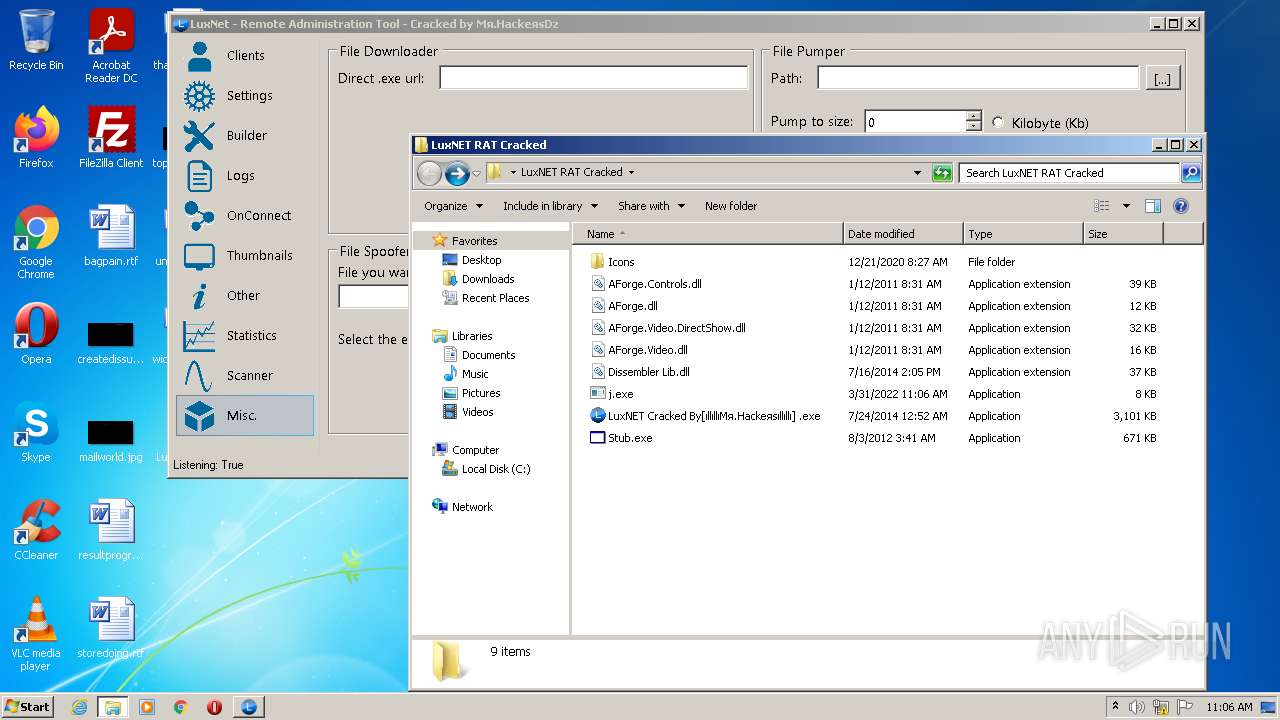Click the Forward arrow in Explorer
Screen dimensions: 1280x720
pyautogui.click(x=457, y=173)
